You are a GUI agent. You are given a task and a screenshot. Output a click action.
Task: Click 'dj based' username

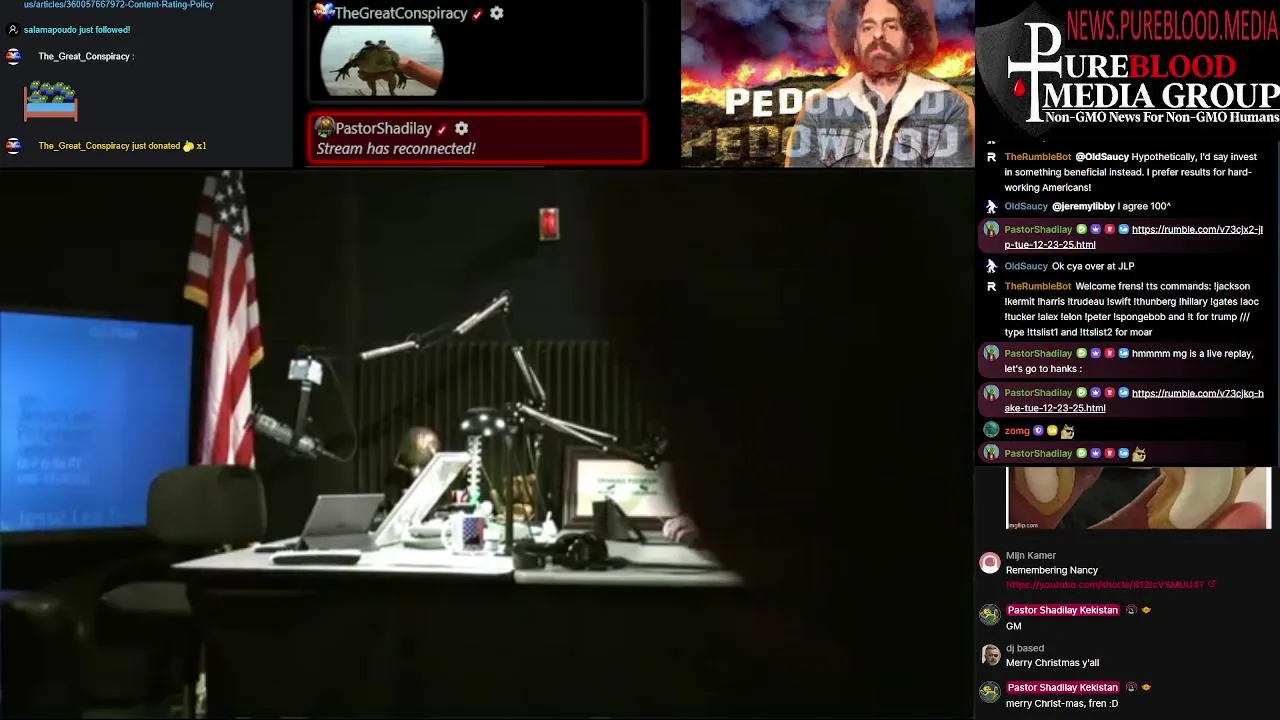tap(1025, 648)
